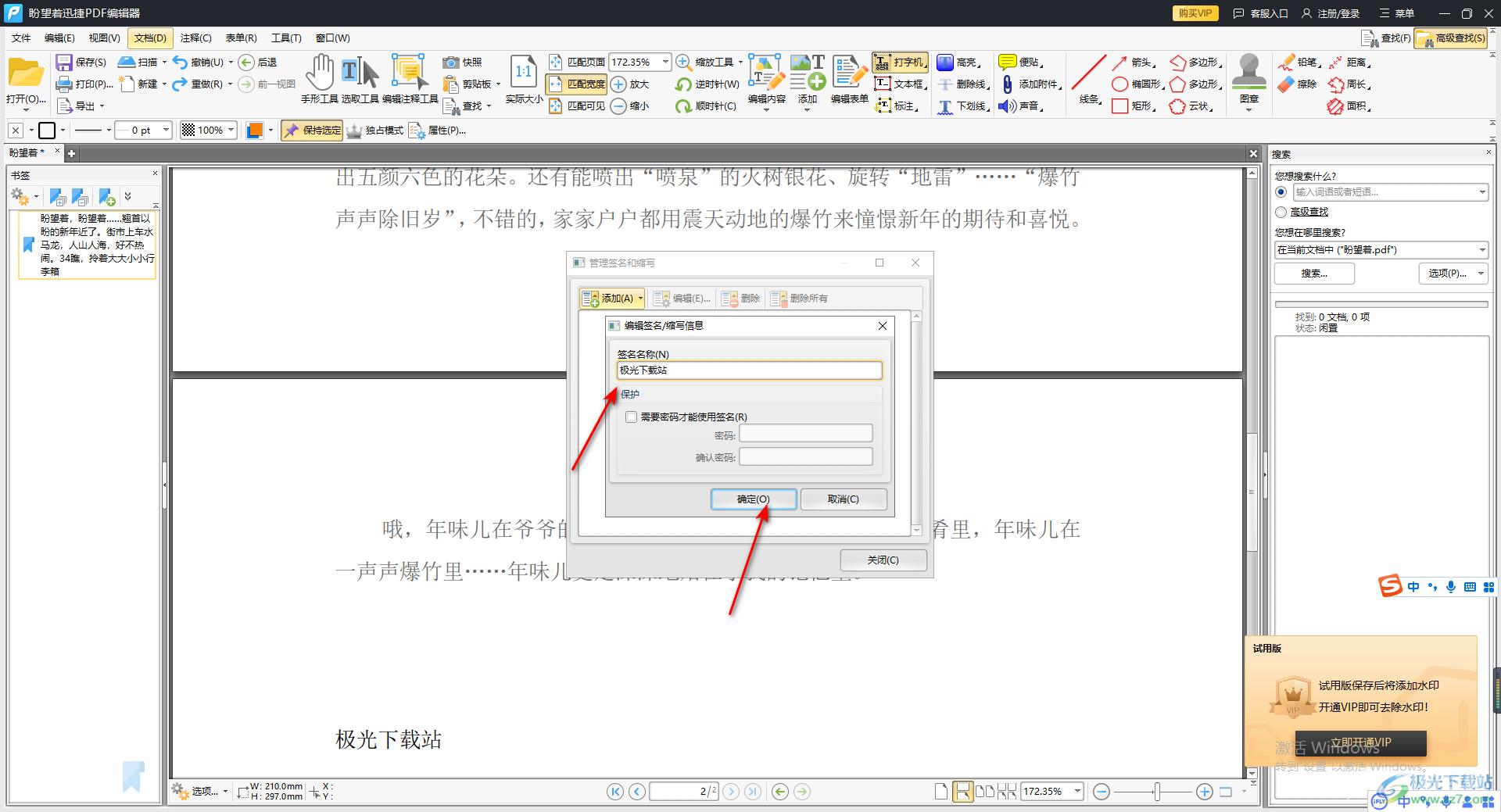1501x812 pixels.
Task: Open the Add signature dropdown arrow
Action: point(640,299)
